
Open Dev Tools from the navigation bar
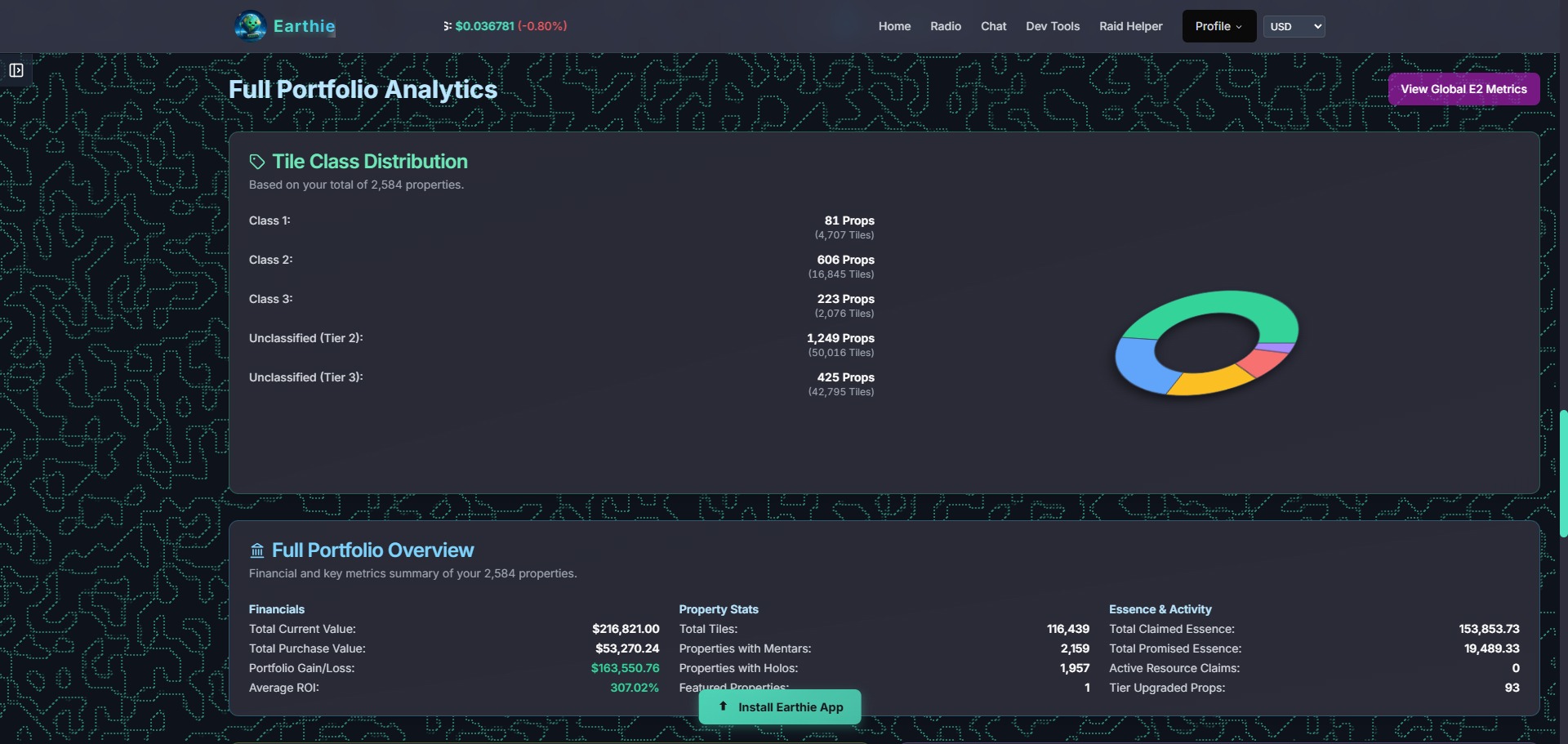click(1053, 26)
